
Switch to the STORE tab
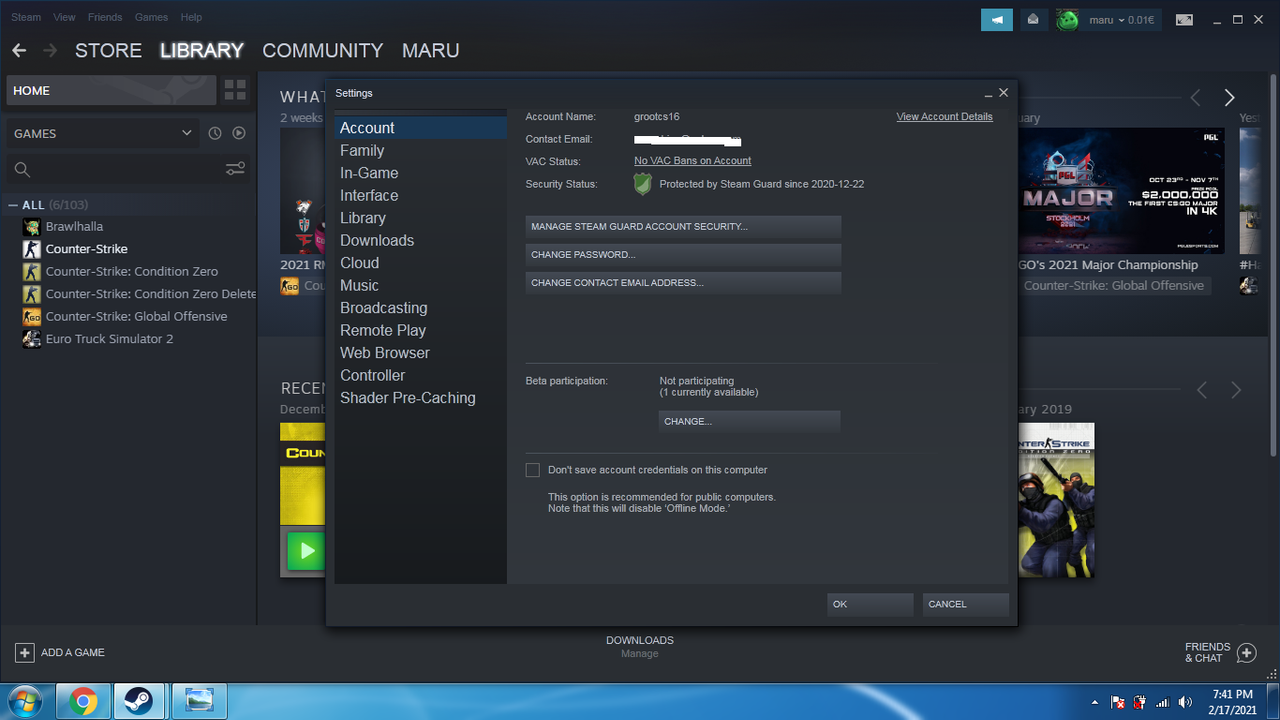[108, 50]
